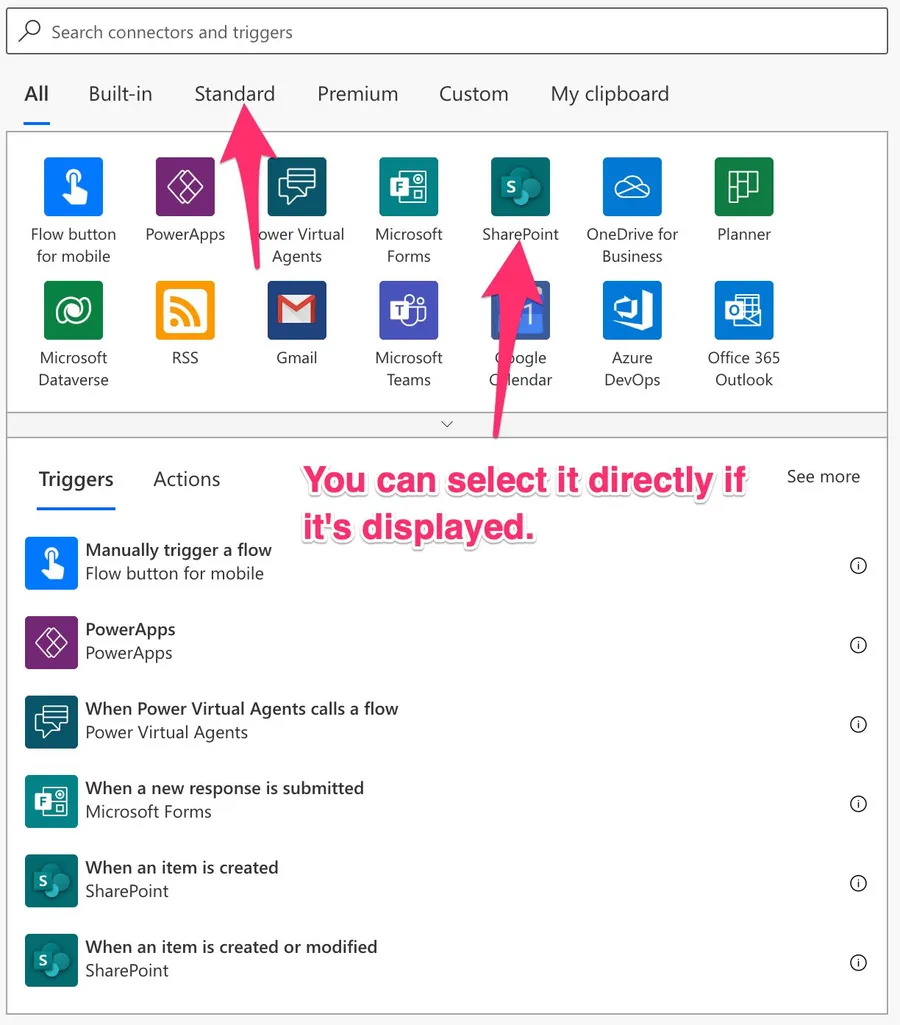Choose the PowerApps connector icon
The width and height of the screenshot is (900, 1025).
coord(185,187)
